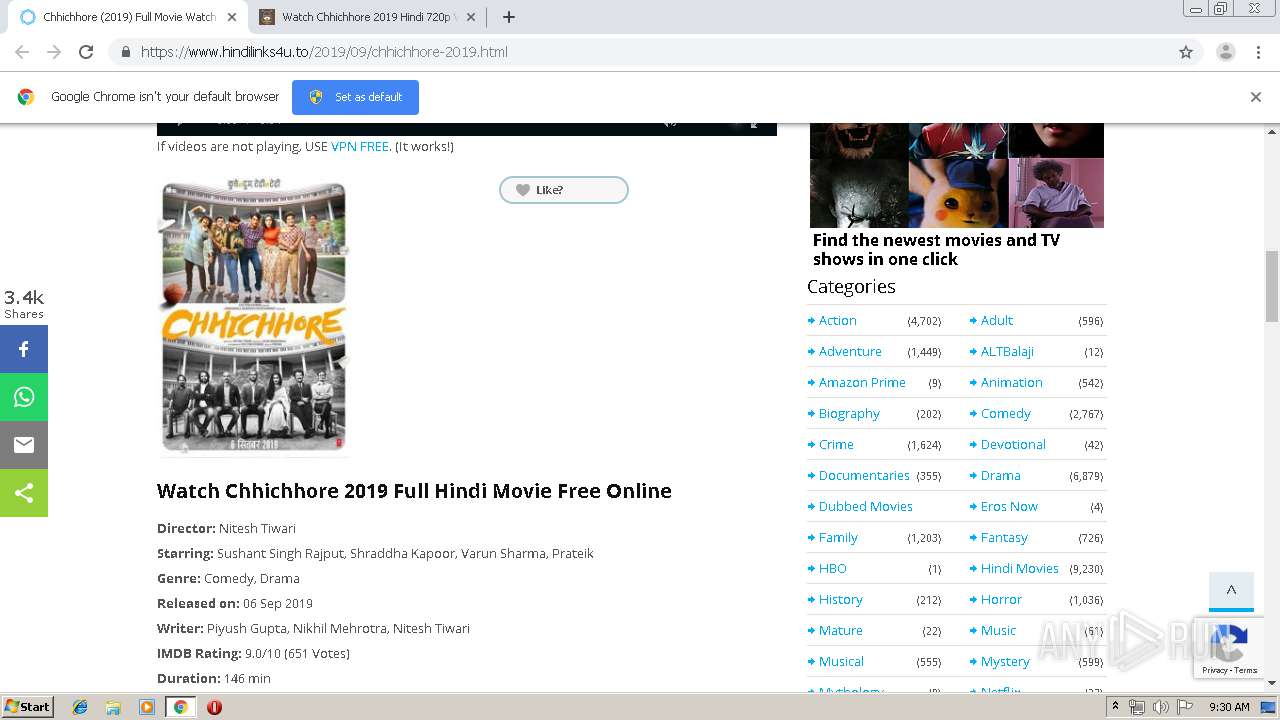Open the ALTBalaji category

[x=1007, y=351]
